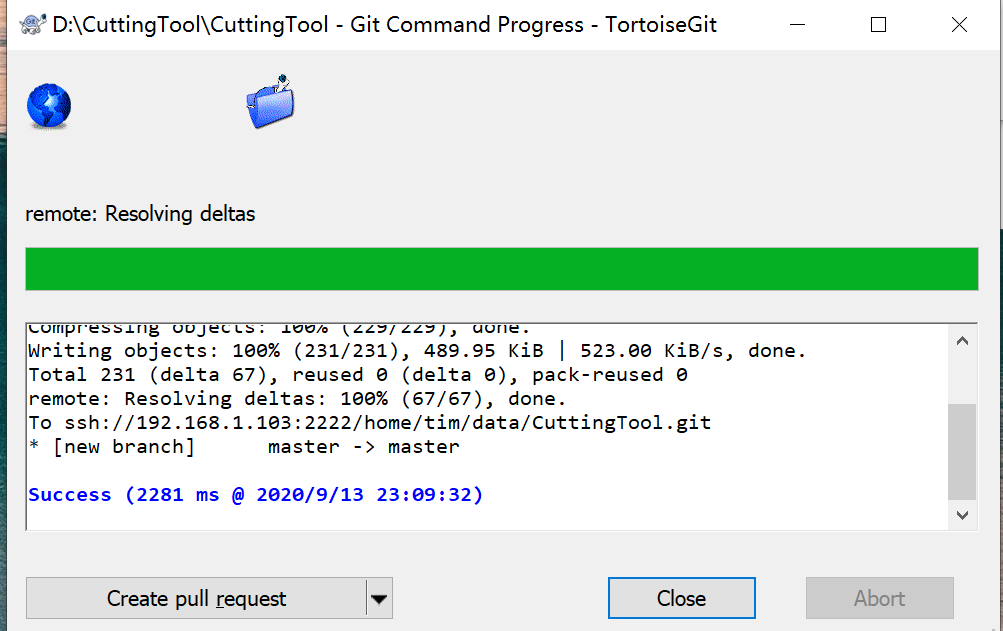Click the blue folder animation icon
The image size is (1003, 631).
point(270,102)
